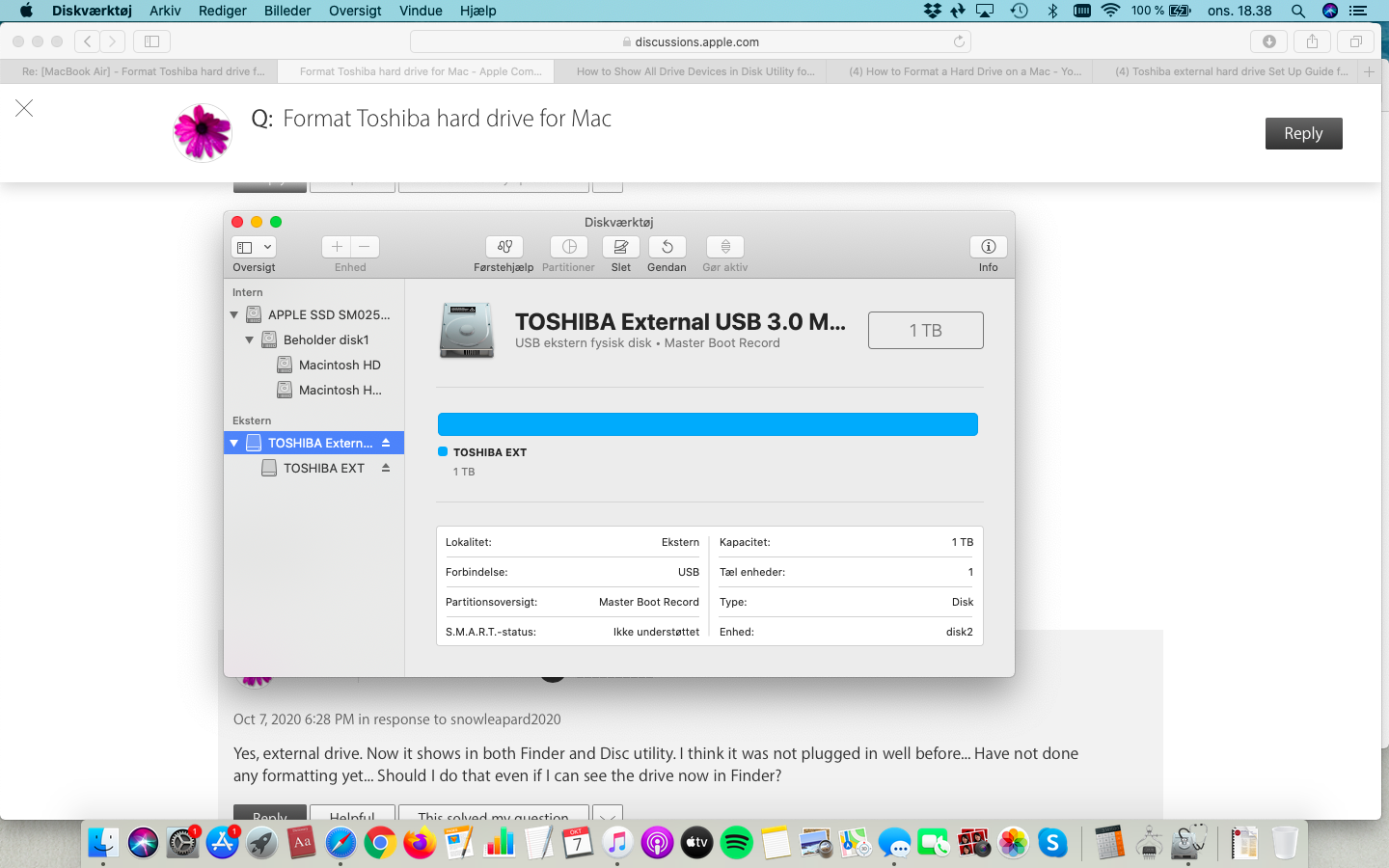Click the blue TOSHIBA EXT partition bar

click(708, 424)
